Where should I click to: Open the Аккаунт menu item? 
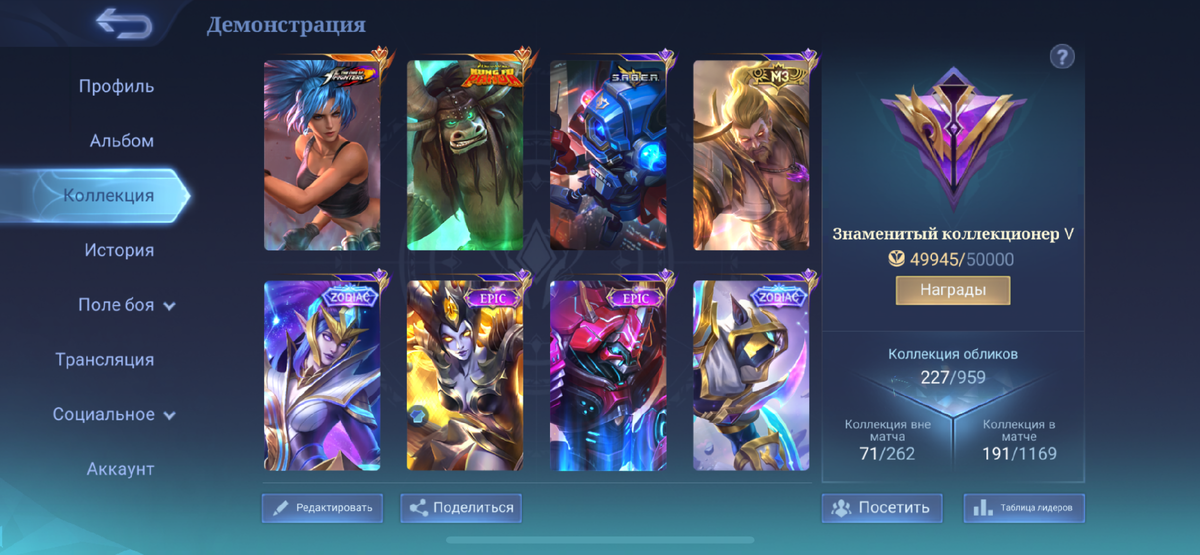coord(120,469)
